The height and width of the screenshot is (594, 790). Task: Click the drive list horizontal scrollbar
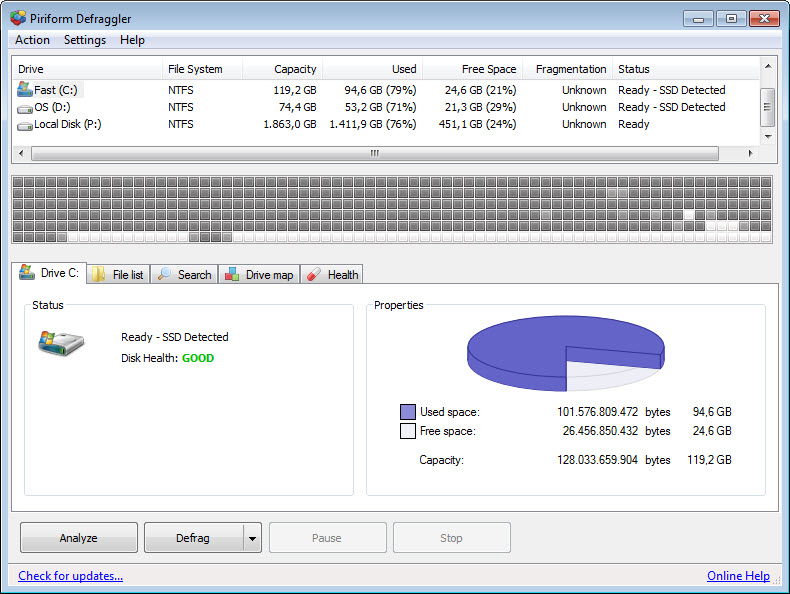point(374,154)
